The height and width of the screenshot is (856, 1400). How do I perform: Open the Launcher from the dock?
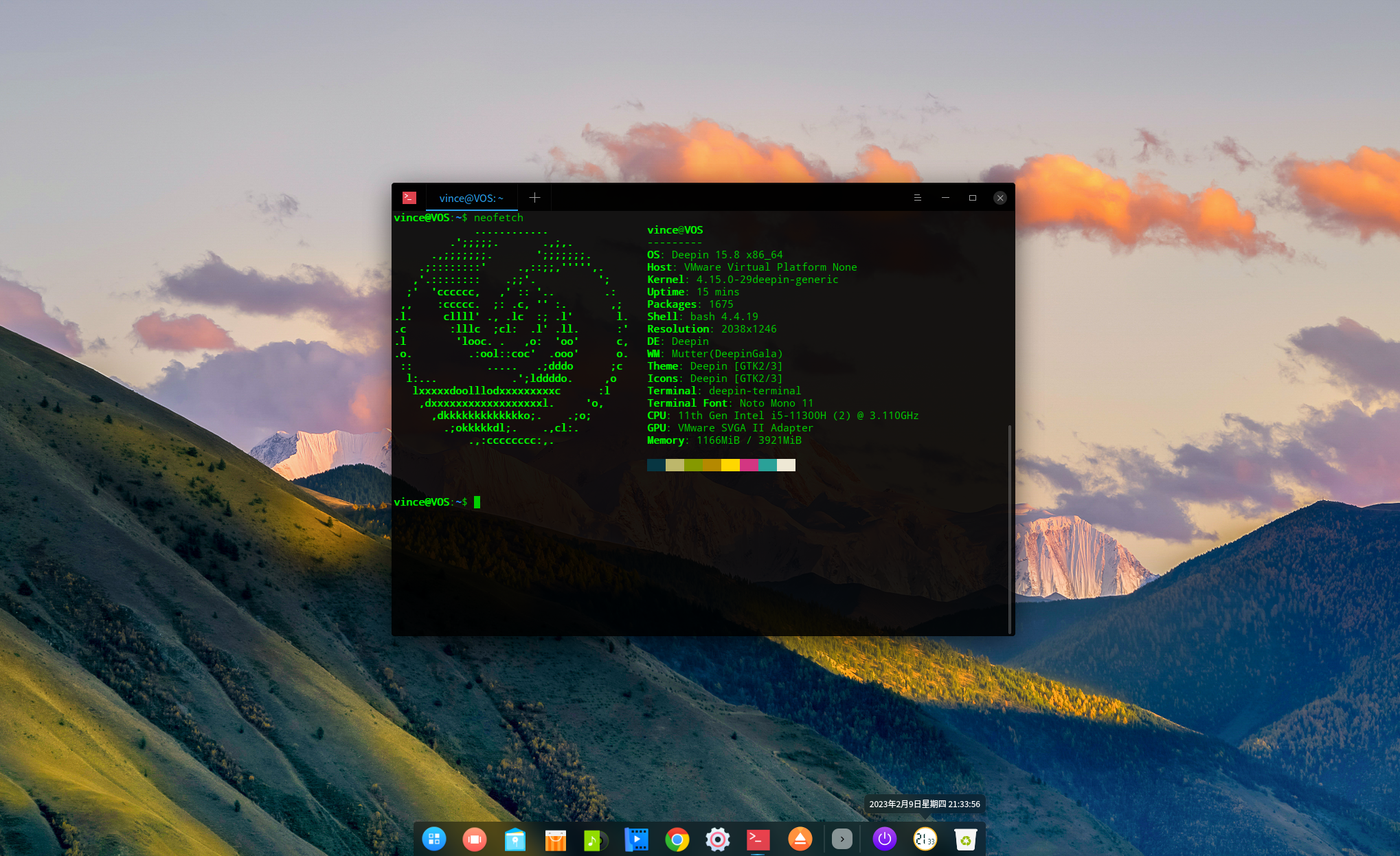[x=434, y=839]
